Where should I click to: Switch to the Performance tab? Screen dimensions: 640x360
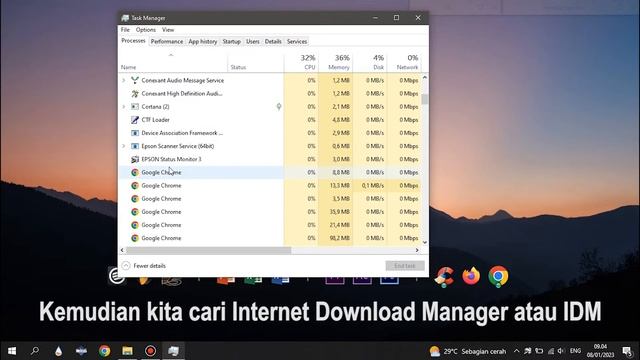click(x=167, y=42)
